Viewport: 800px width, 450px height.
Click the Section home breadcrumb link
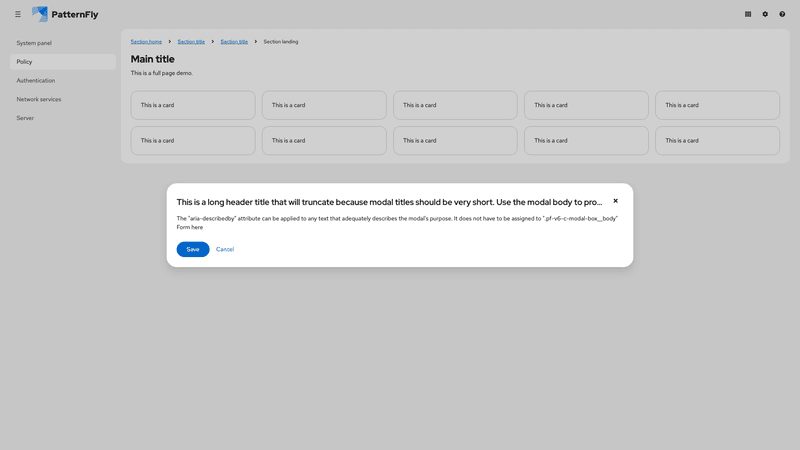146,42
